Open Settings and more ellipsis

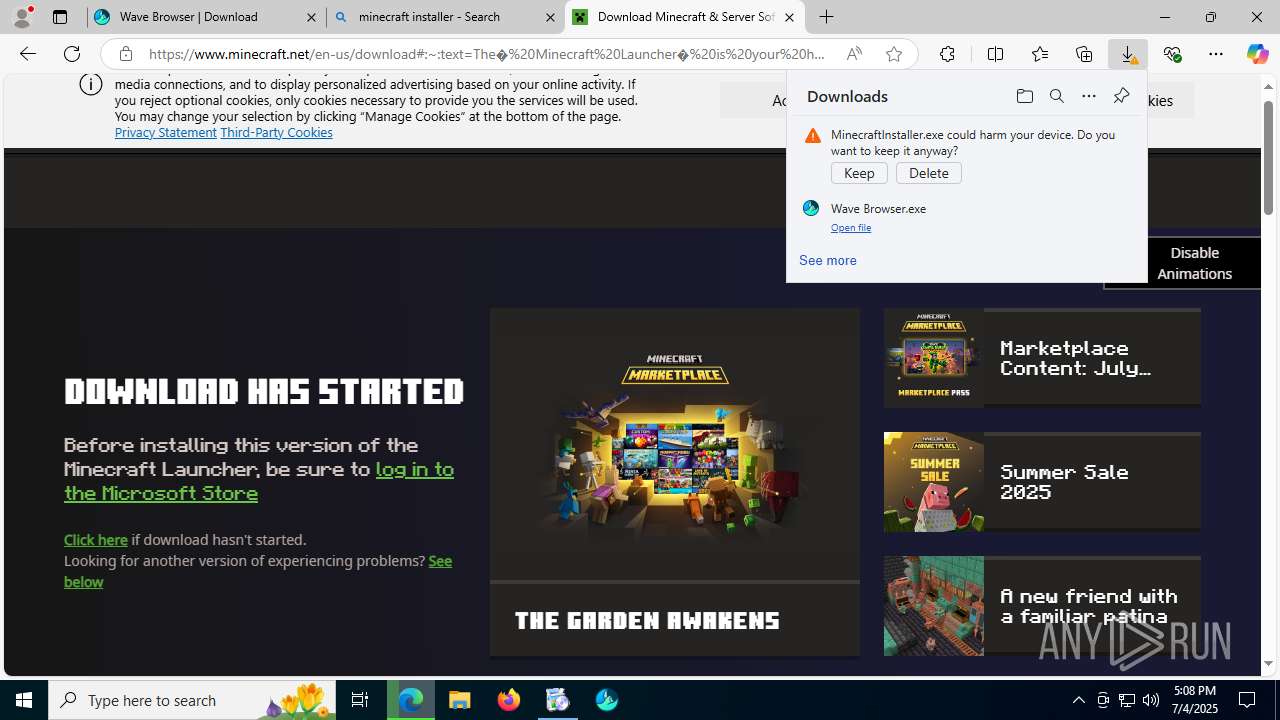(x=1216, y=54)
